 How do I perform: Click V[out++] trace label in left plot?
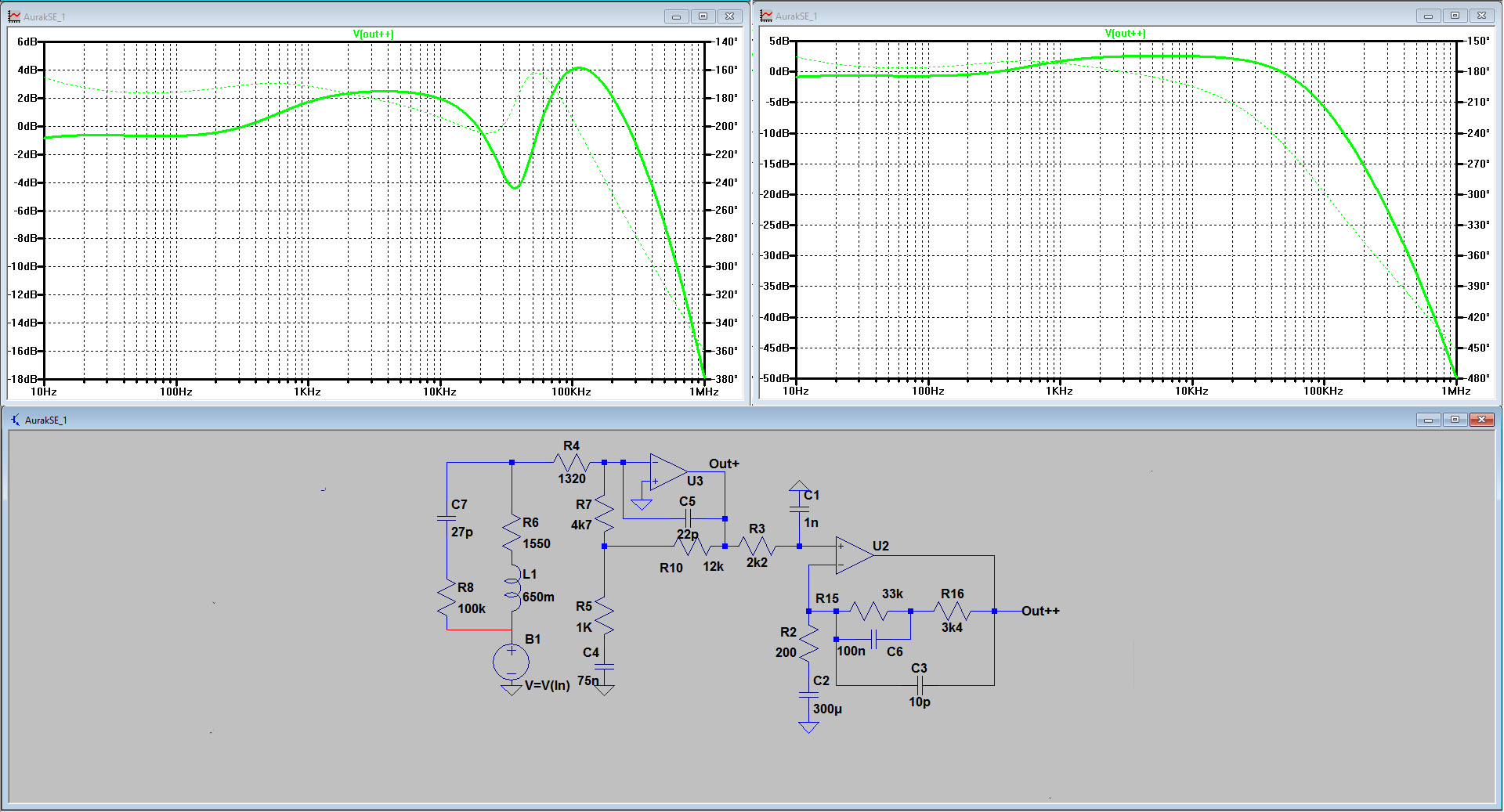point(373,34)
